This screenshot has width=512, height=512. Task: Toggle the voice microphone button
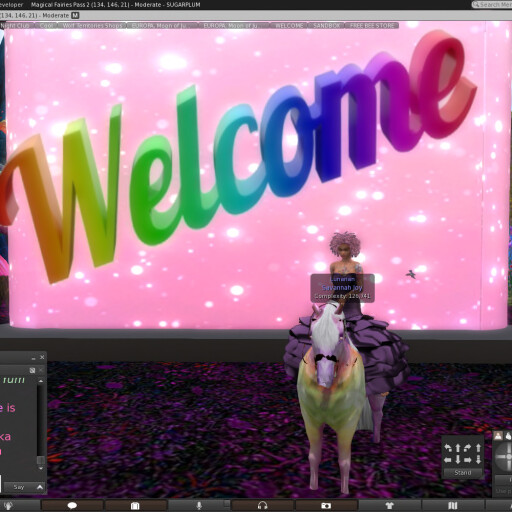(199, 506)
